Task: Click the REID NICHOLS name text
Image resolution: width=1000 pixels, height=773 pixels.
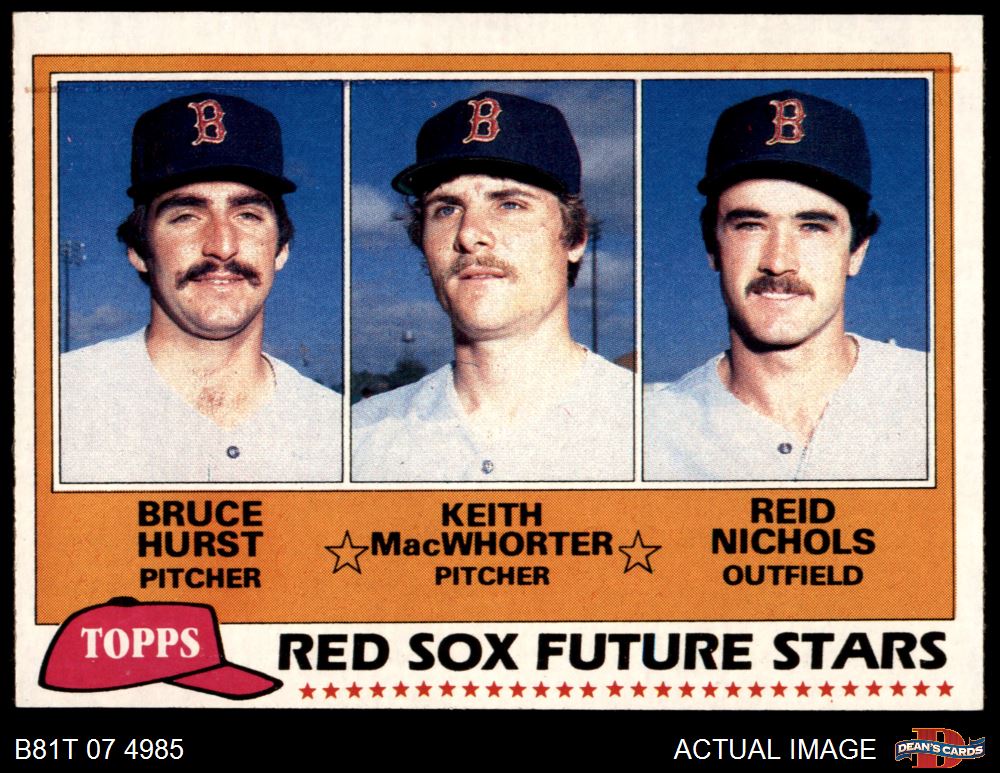Action: [x=793, y=527]
